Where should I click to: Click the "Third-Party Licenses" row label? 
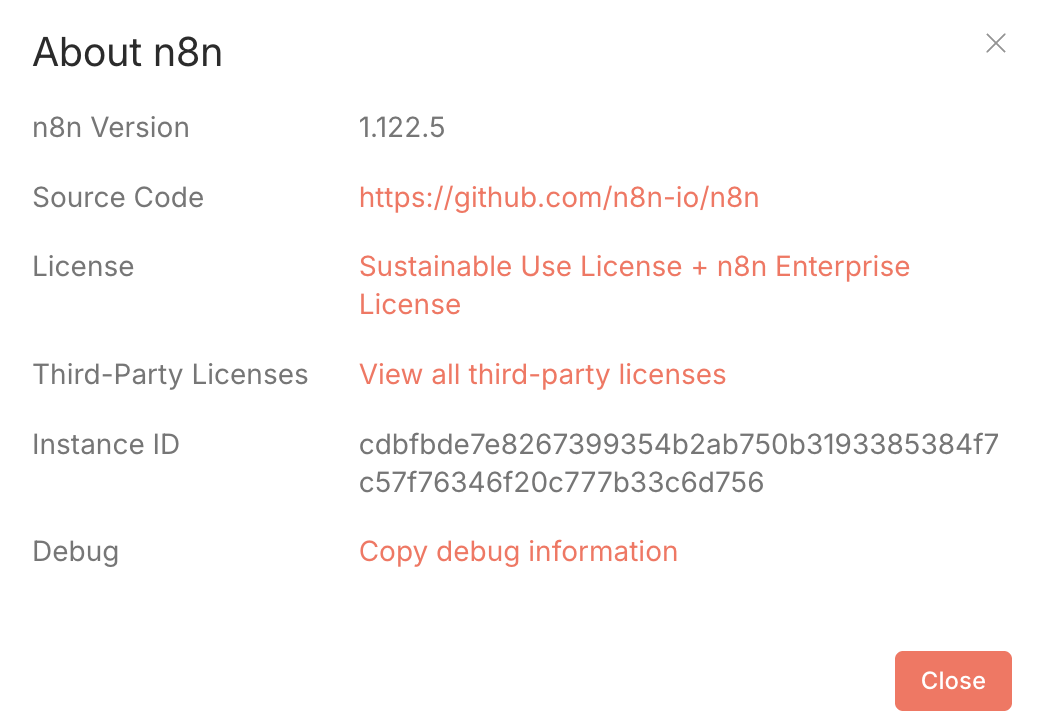pos(170,375)
